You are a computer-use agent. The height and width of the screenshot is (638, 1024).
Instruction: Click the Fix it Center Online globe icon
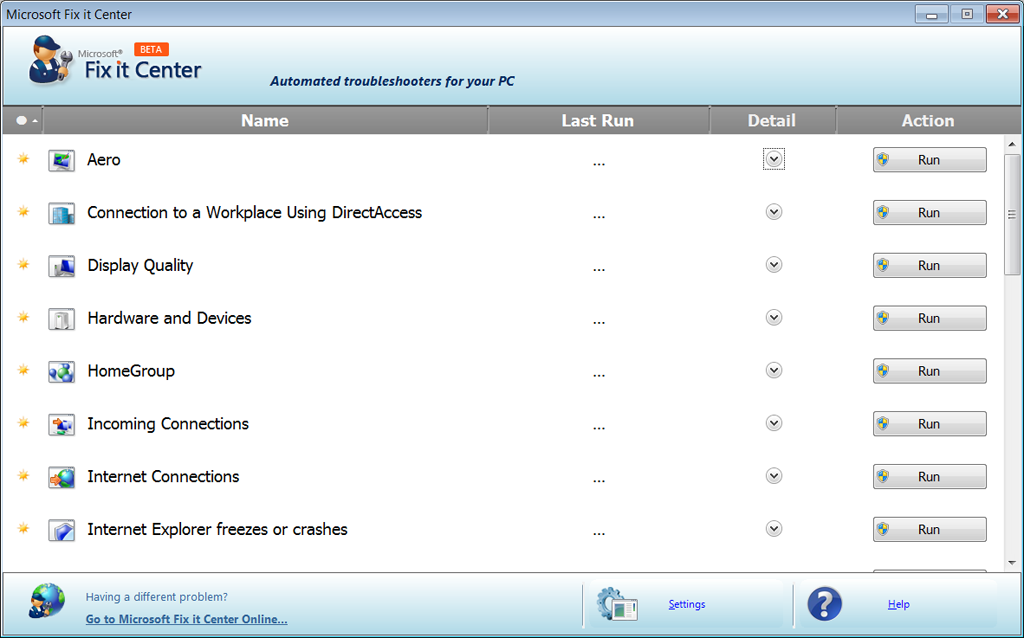pos(47,601)
